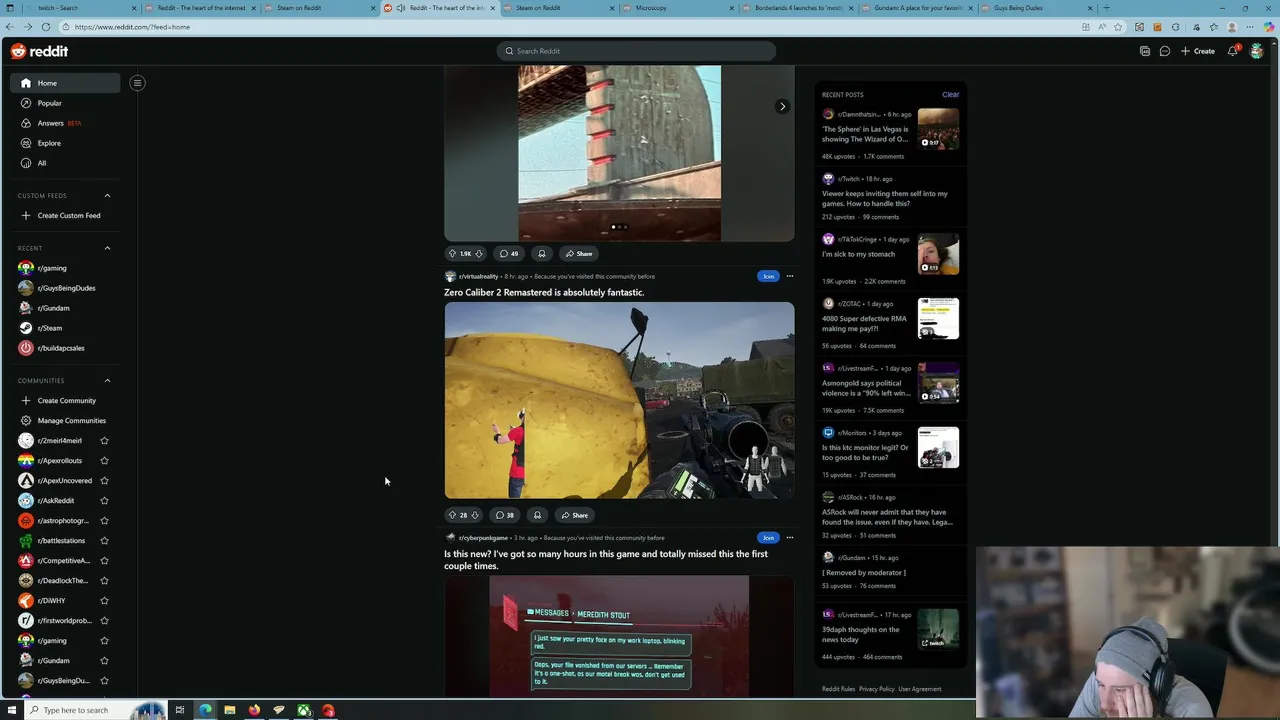Open the user avatar menu
Viewport: 1280px width, 720px height.
click(x=1257, y=51)
